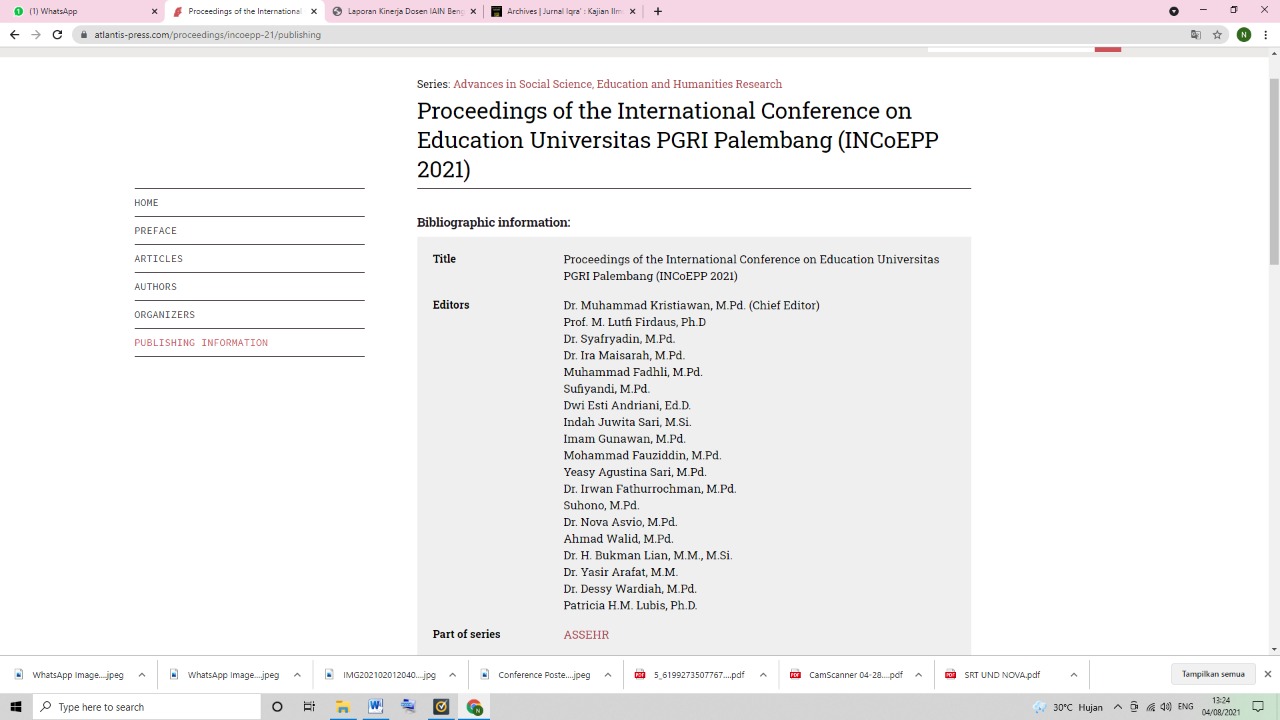1280x720 pixels.
Task: Click the address bar URL field
Action: pos(600,34)
